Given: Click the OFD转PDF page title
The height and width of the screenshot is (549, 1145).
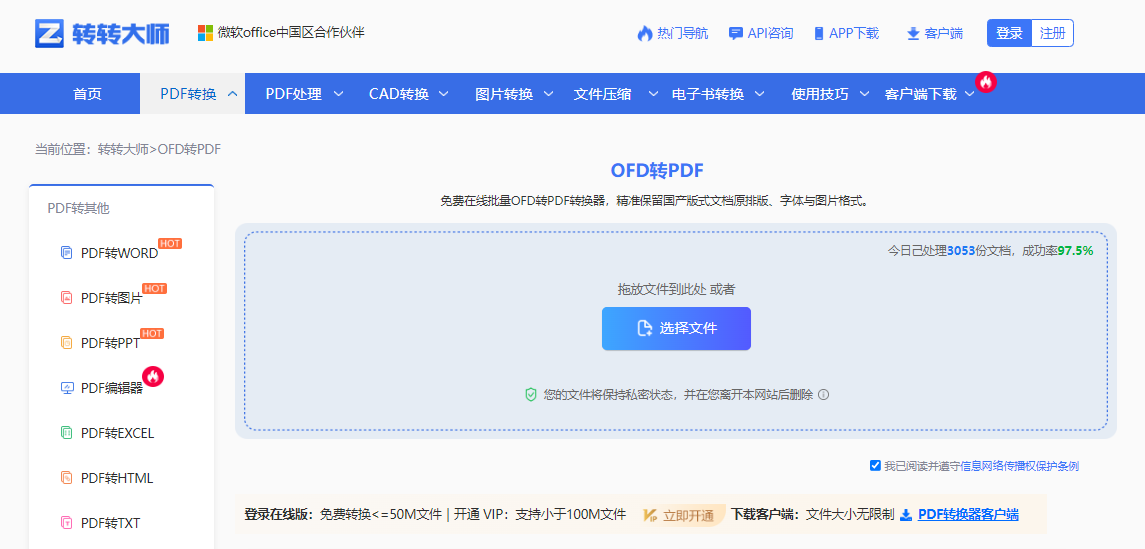Looking at the screenshot, I should click(657, 170).
